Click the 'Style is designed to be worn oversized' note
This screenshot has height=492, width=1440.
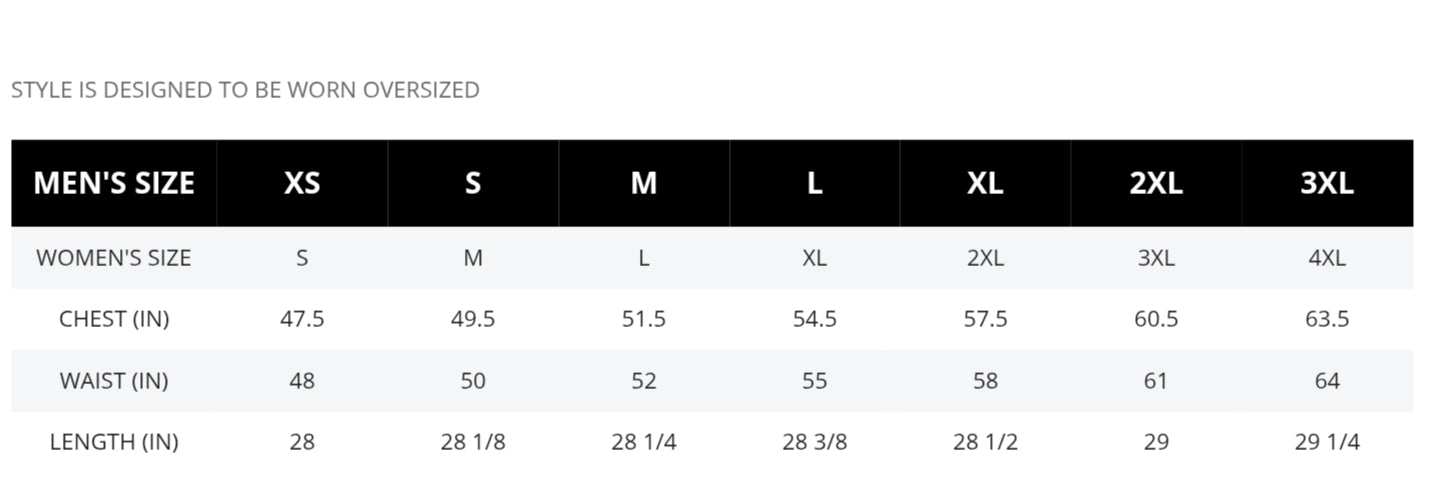245,90
